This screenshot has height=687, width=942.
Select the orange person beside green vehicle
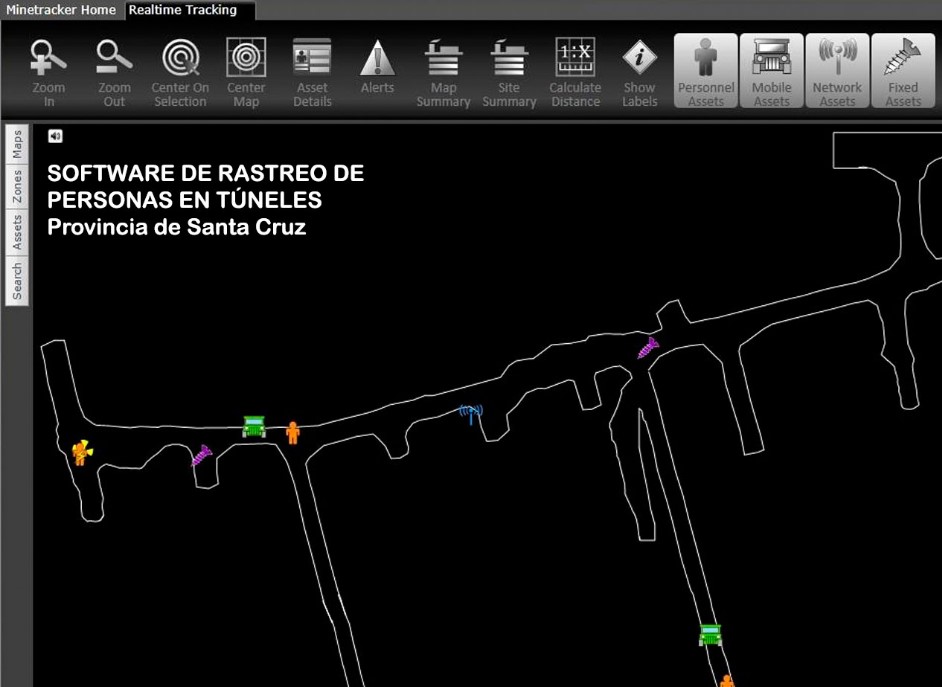tap(293, 432)
